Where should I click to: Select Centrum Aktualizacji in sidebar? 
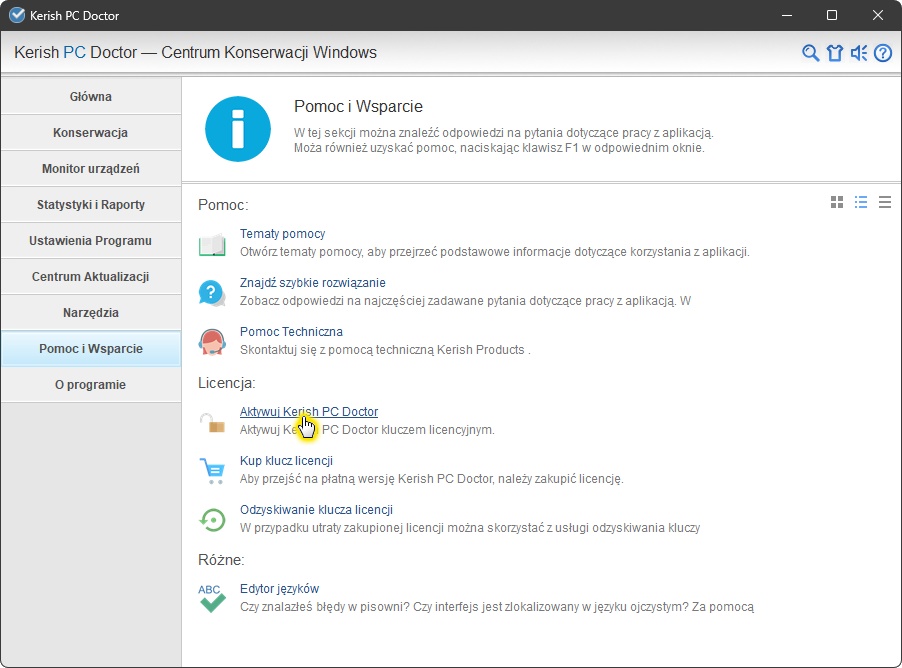[91, 277]
